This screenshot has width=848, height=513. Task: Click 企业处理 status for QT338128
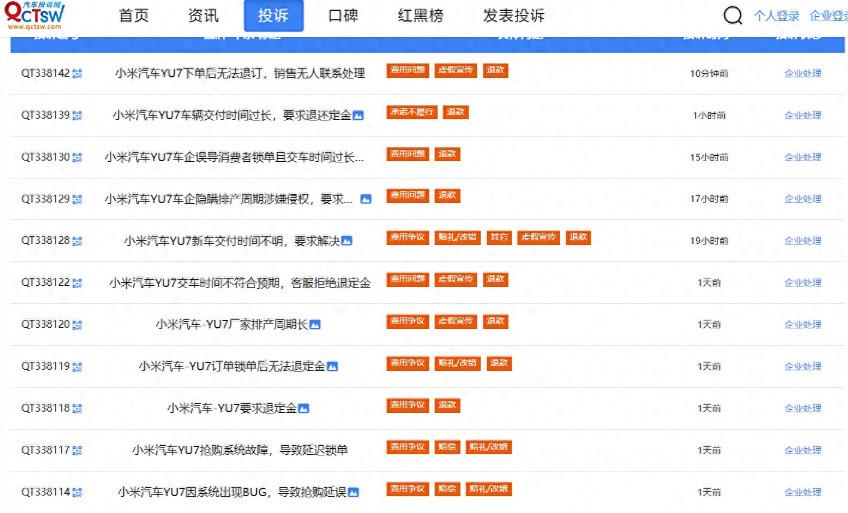click(x=803, y=241)
